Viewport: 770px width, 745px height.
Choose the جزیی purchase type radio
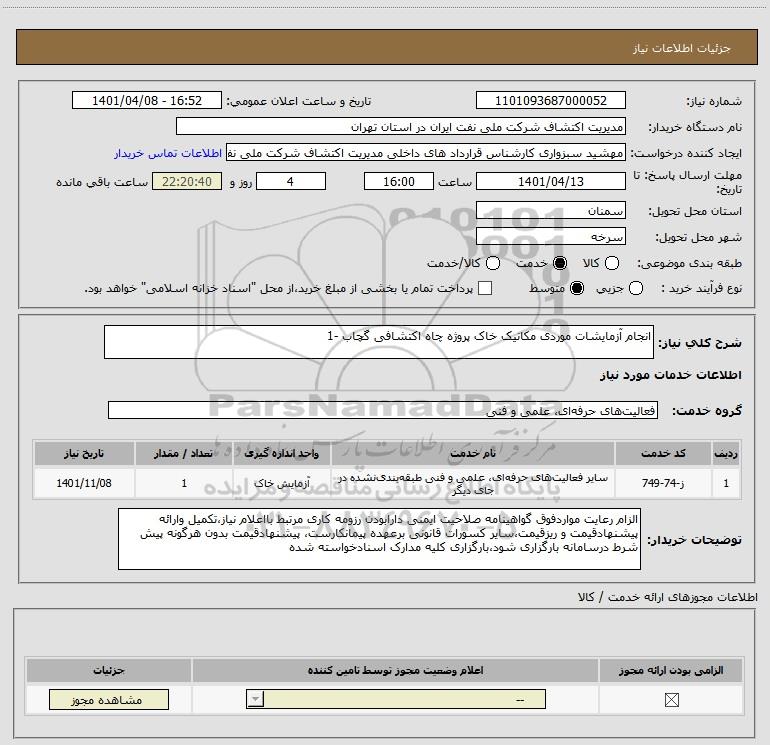tap(636, 288)
